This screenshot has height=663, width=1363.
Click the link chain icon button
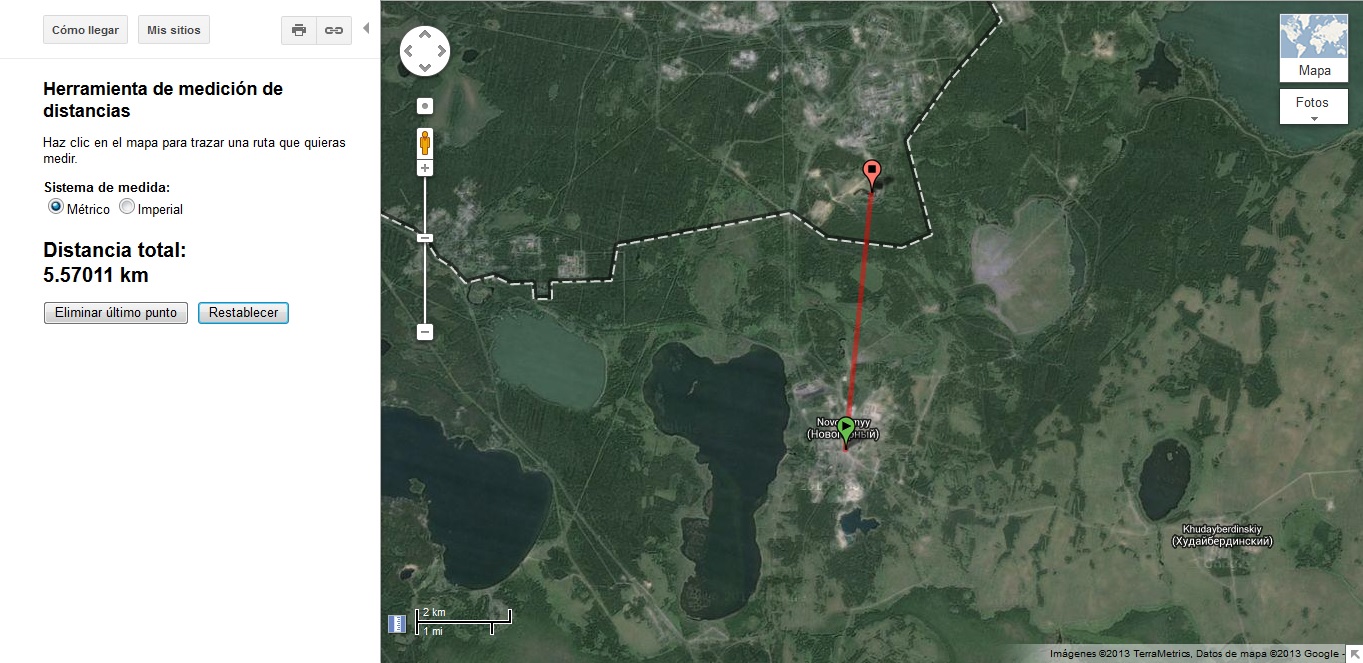[334, 30]
